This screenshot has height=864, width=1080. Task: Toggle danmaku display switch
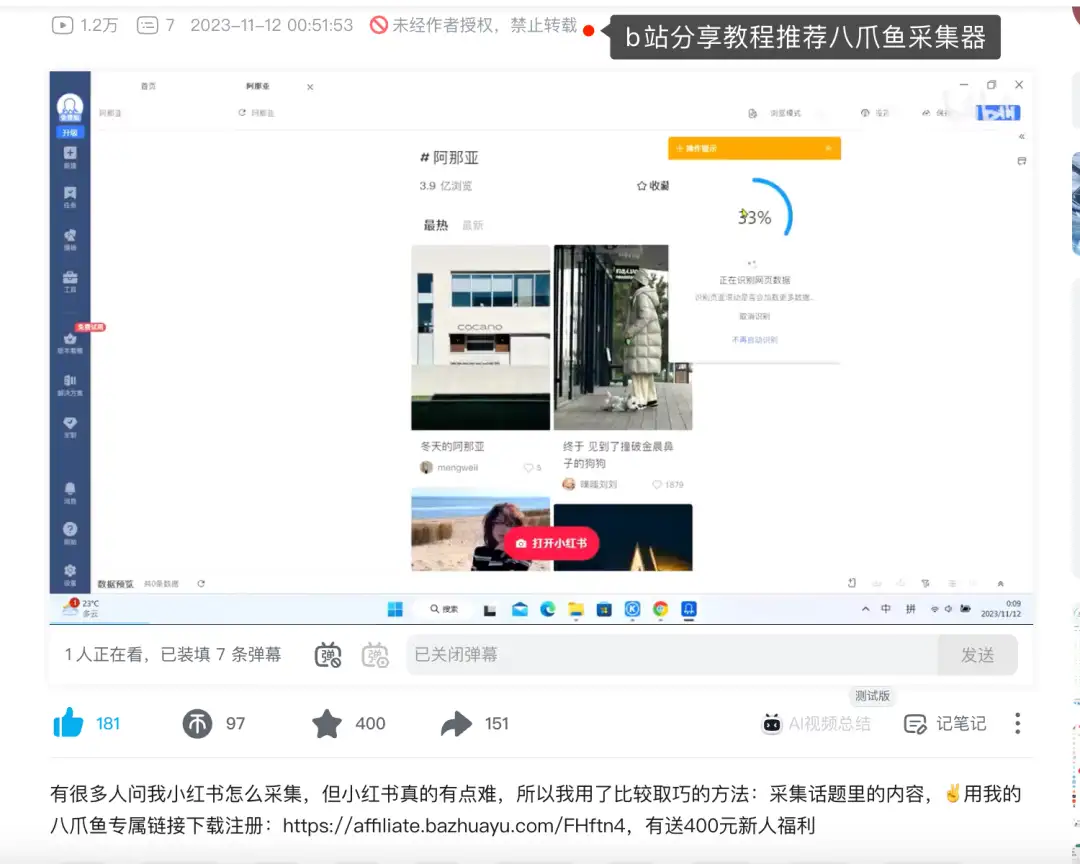[x=328, y=655]
